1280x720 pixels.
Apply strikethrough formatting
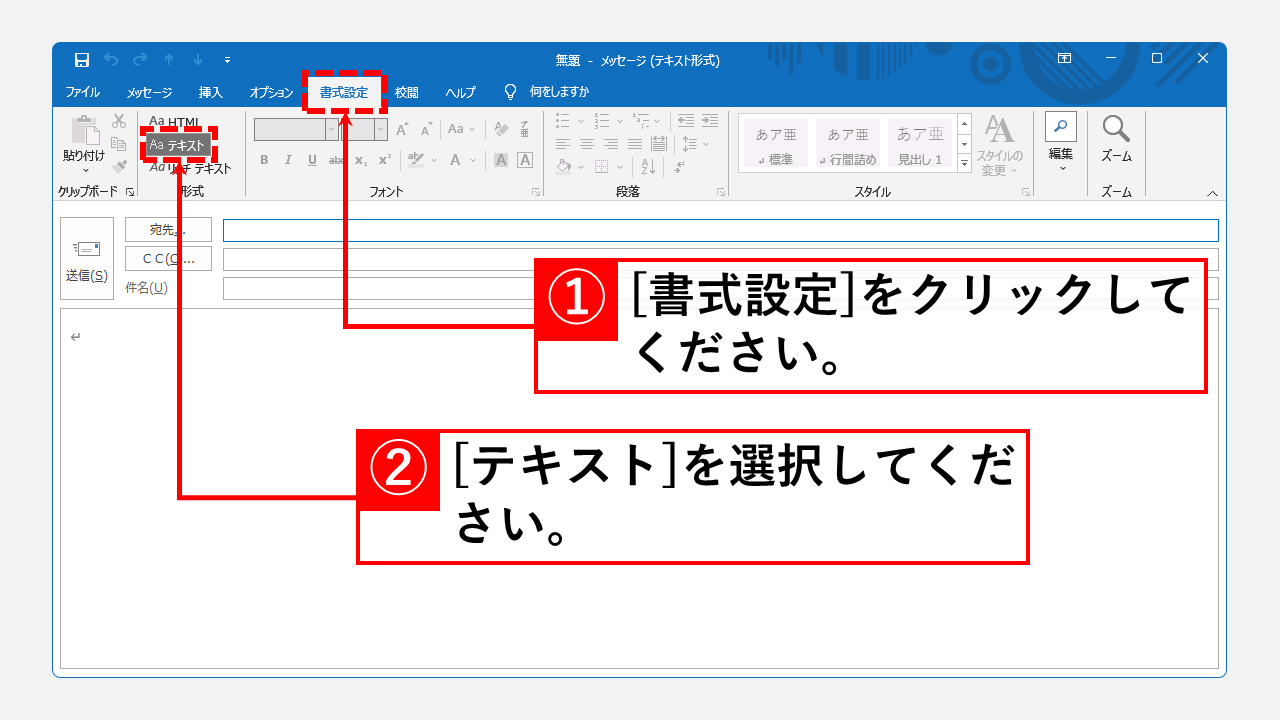[x=337, y=159]
